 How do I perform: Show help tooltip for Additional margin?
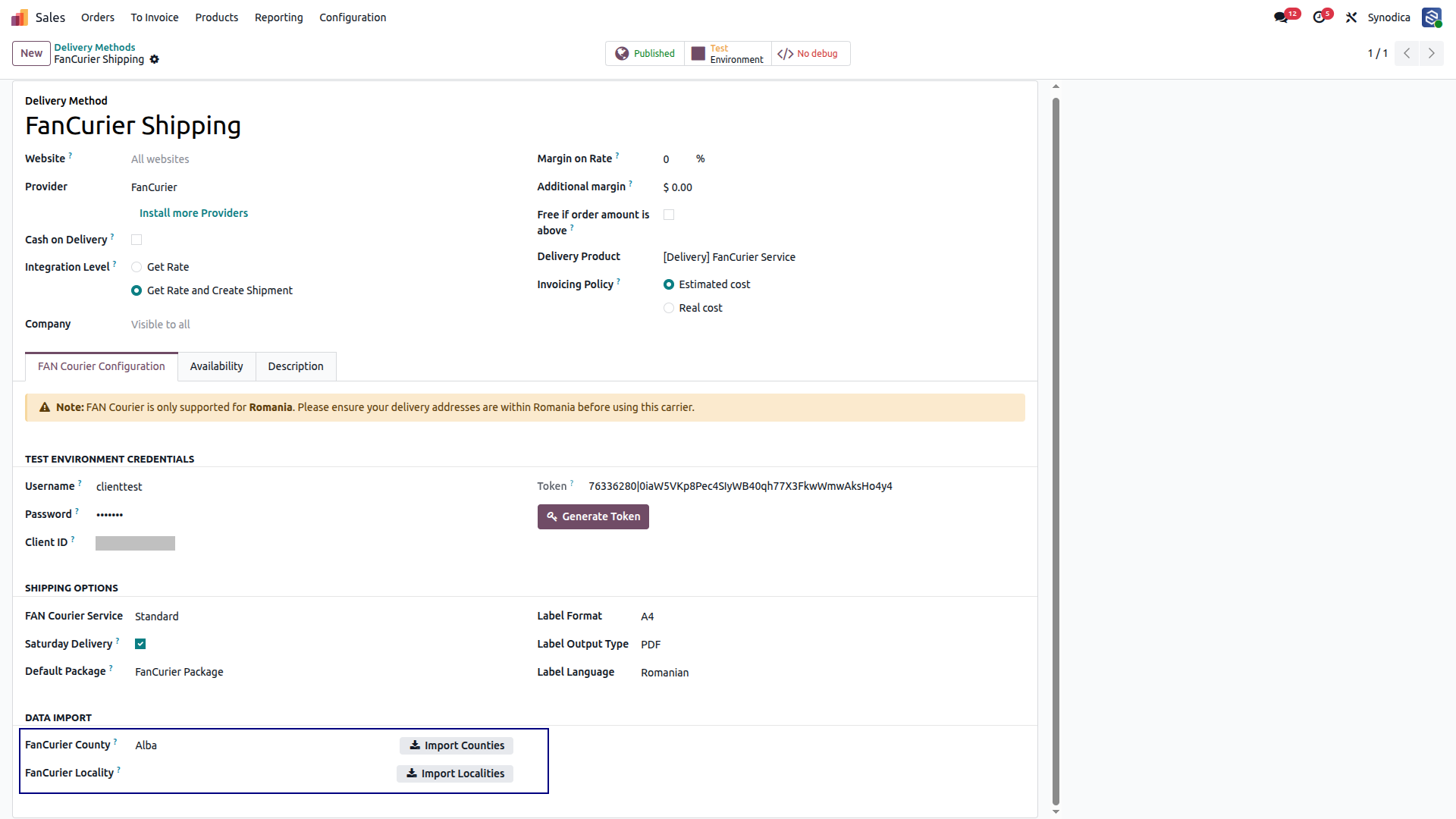point(630,183)
